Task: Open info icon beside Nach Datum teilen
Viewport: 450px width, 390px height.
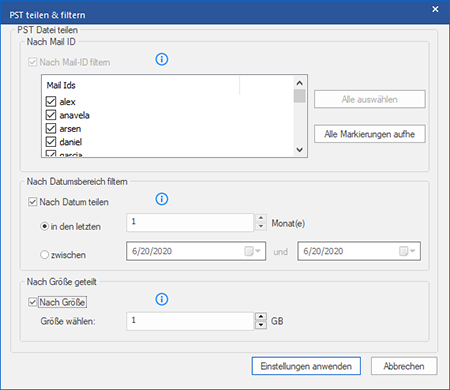Action: point(162,199)
